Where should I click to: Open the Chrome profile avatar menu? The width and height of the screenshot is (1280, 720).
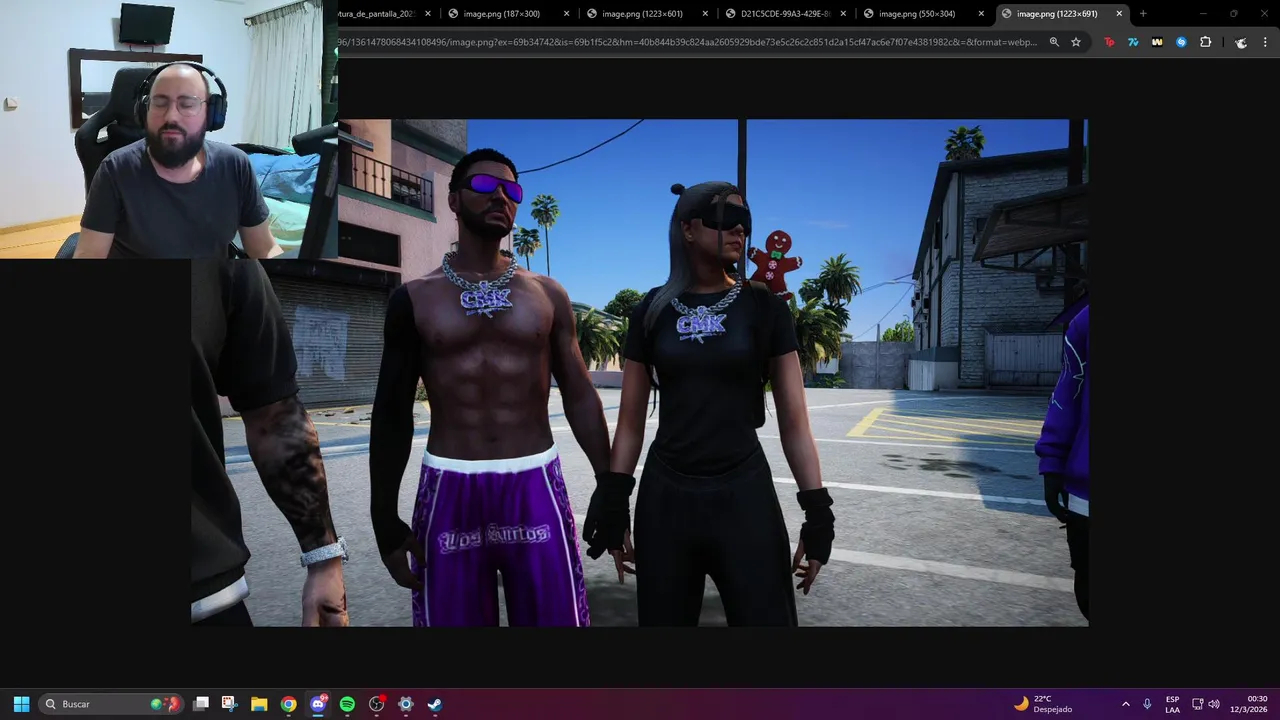(1241, 42)
